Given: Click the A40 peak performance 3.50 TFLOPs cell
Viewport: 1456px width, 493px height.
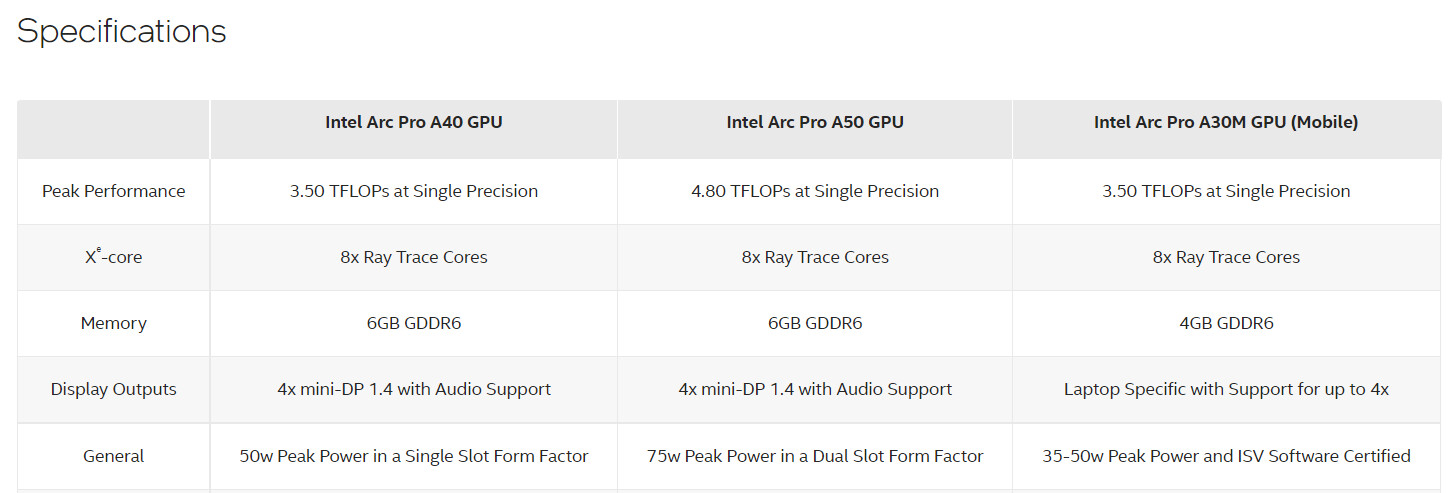Looking at the screenshot, I should (x=413, y=191).
